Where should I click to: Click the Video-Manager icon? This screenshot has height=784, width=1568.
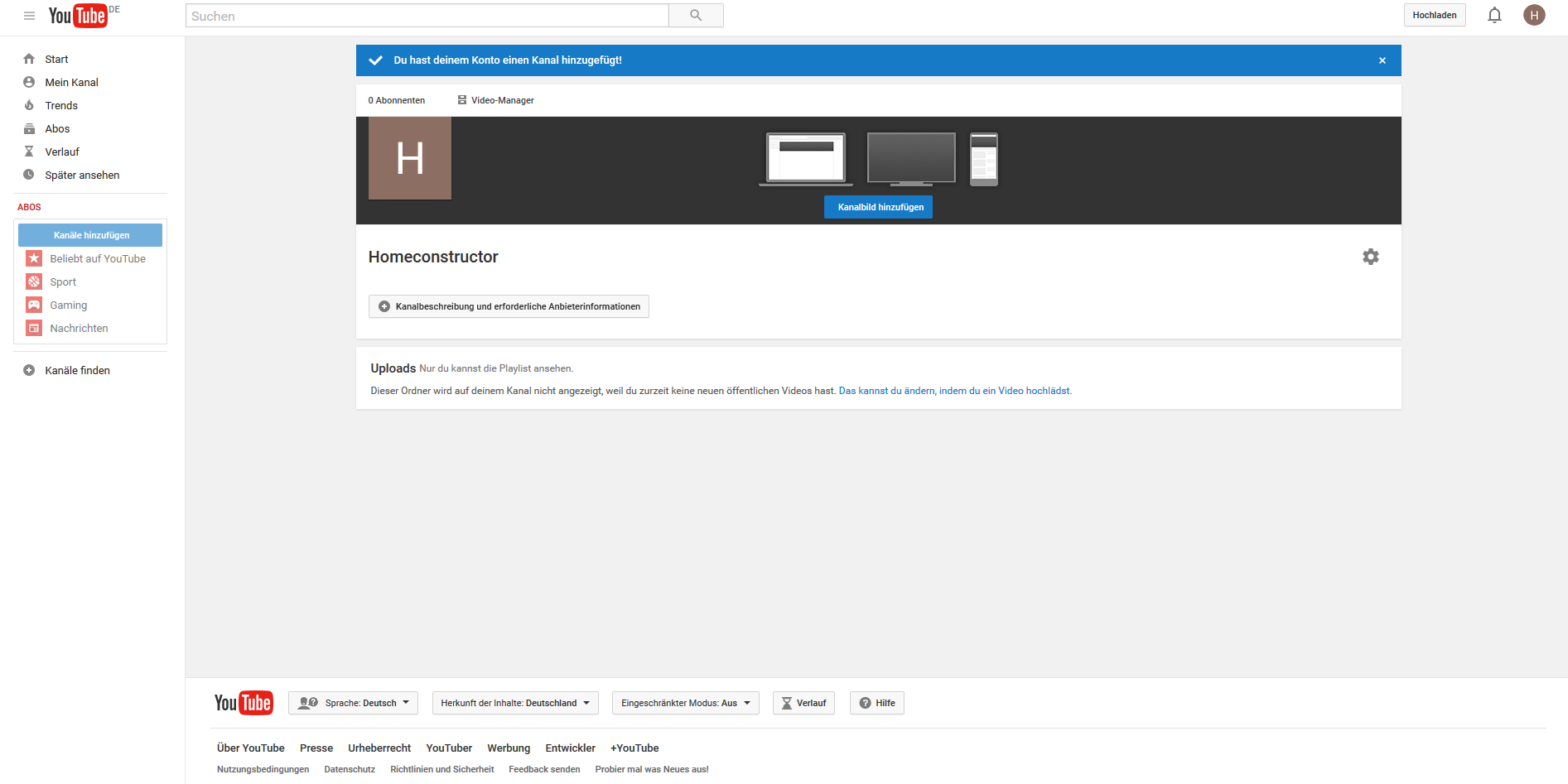(462, 100)
